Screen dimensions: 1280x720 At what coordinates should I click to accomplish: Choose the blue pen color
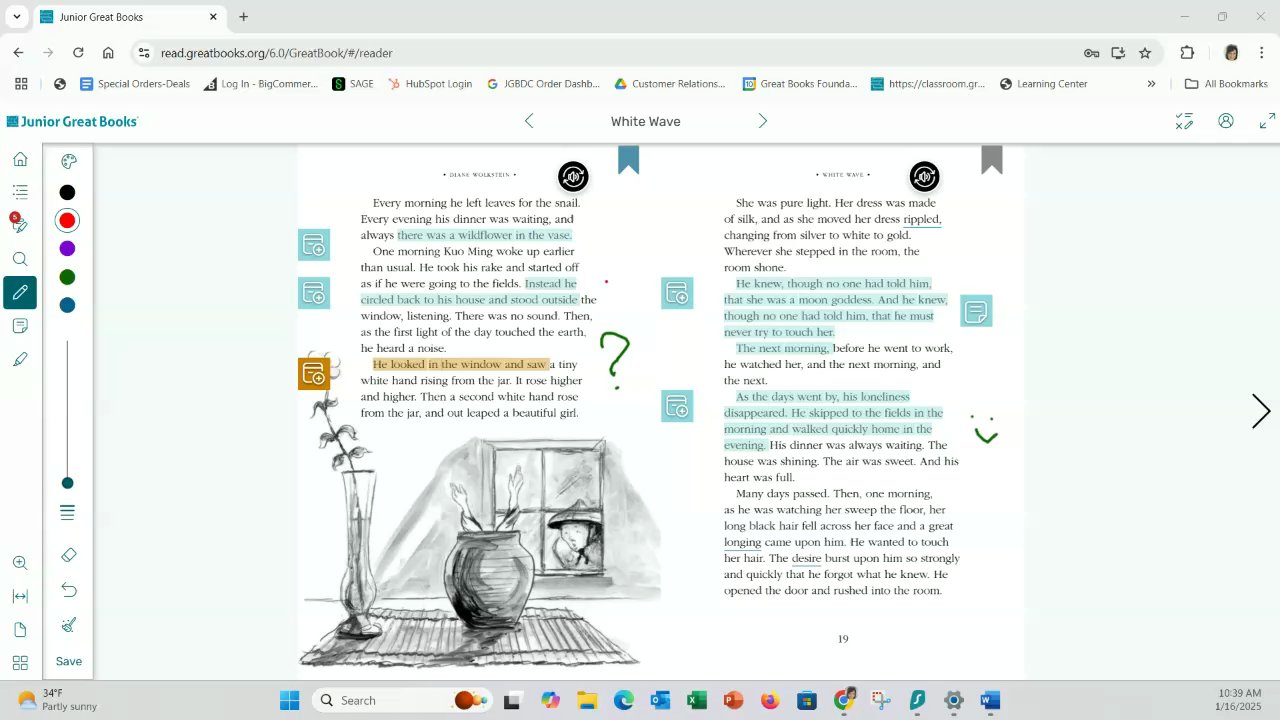(x=67, y=305)
